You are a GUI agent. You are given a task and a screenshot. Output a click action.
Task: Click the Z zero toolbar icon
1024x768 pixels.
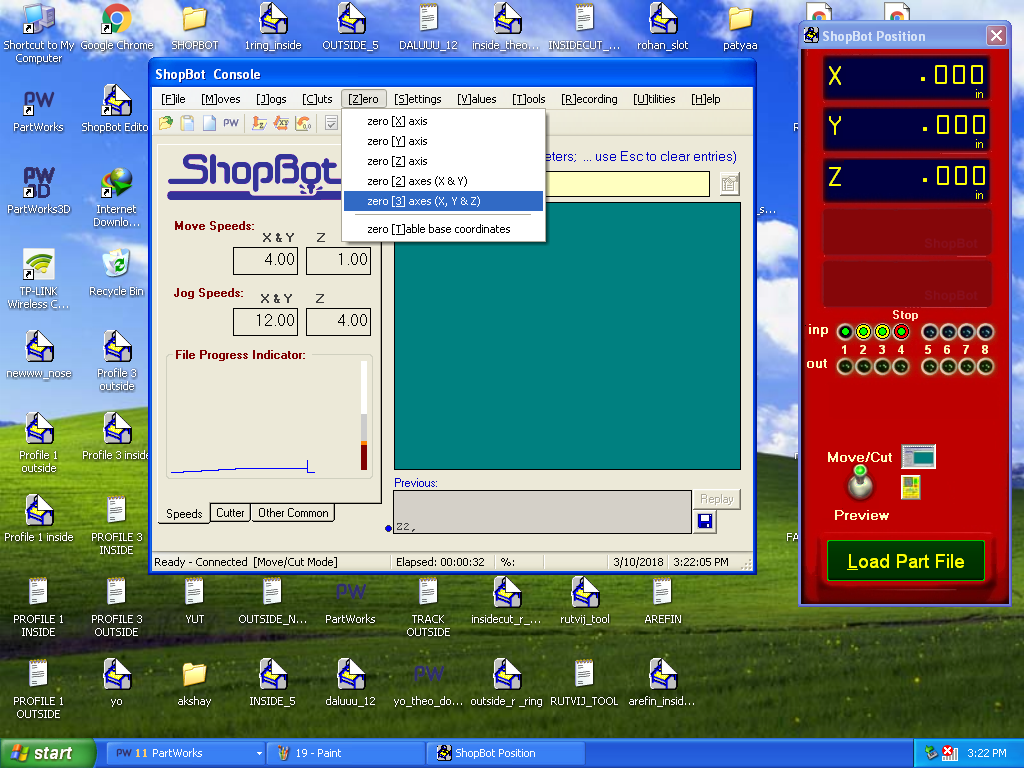tap(259, 123)
